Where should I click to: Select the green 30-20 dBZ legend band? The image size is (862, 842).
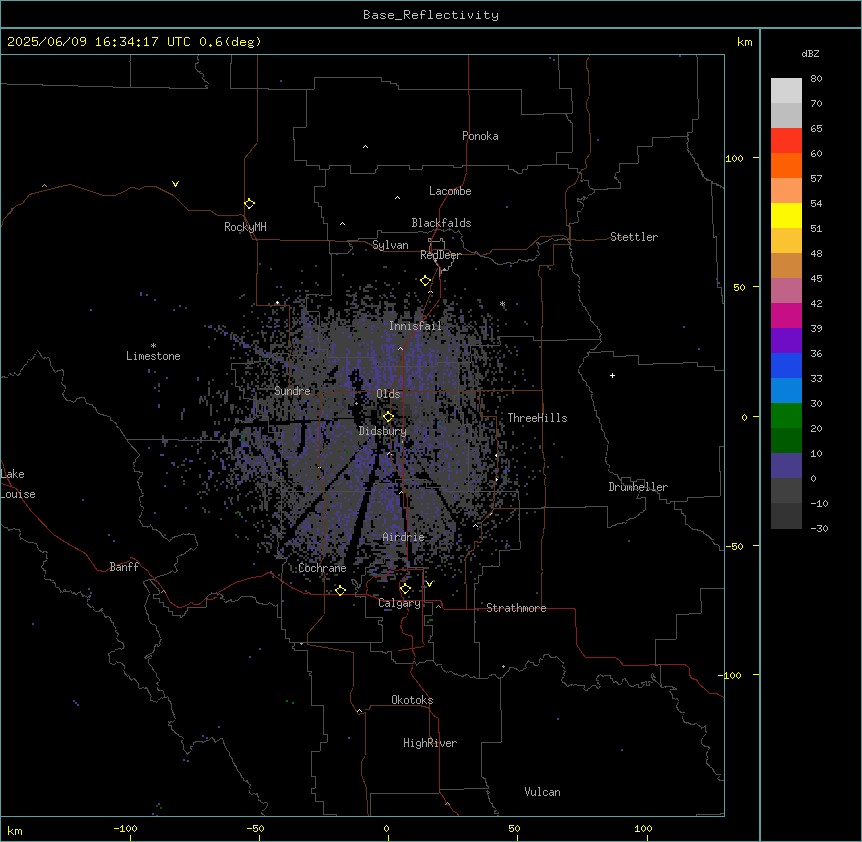coord(786,416)
